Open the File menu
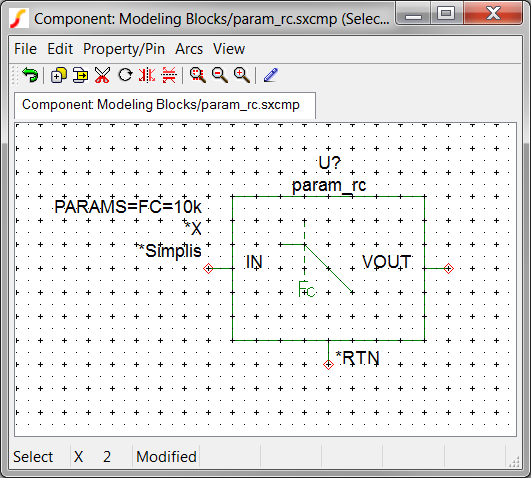The image size is (531, 478). [x=25, y=49]
